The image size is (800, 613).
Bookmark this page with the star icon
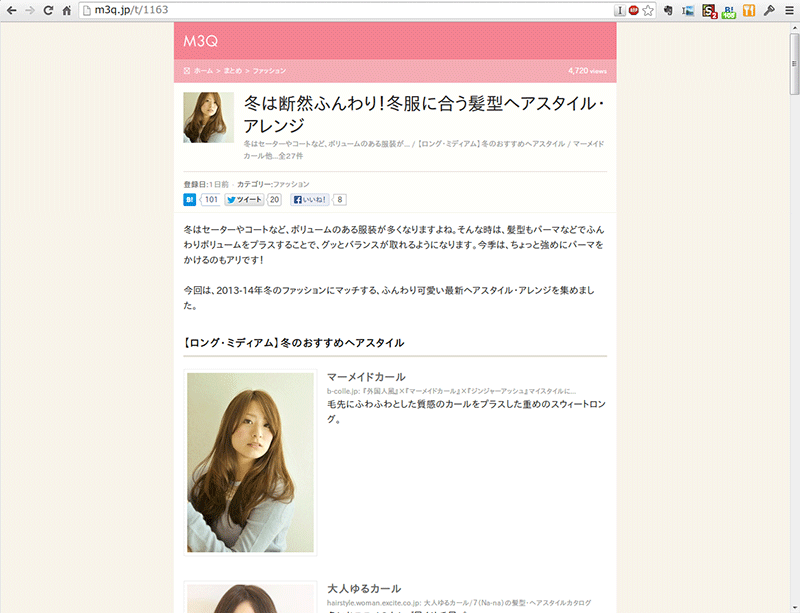click(x=648, y=10)
